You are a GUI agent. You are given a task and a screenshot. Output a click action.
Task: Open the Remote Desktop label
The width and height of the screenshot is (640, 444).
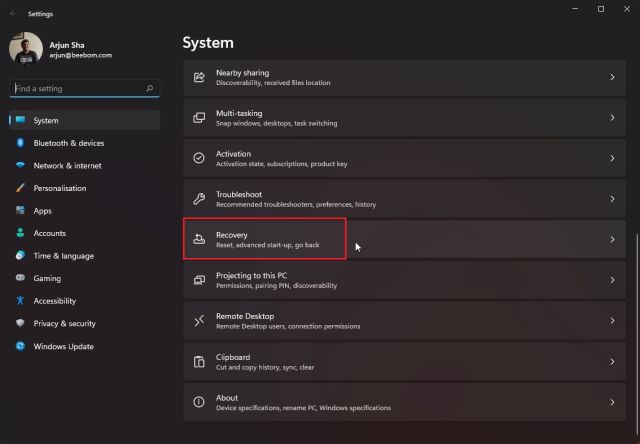click(x=245, y=316)
